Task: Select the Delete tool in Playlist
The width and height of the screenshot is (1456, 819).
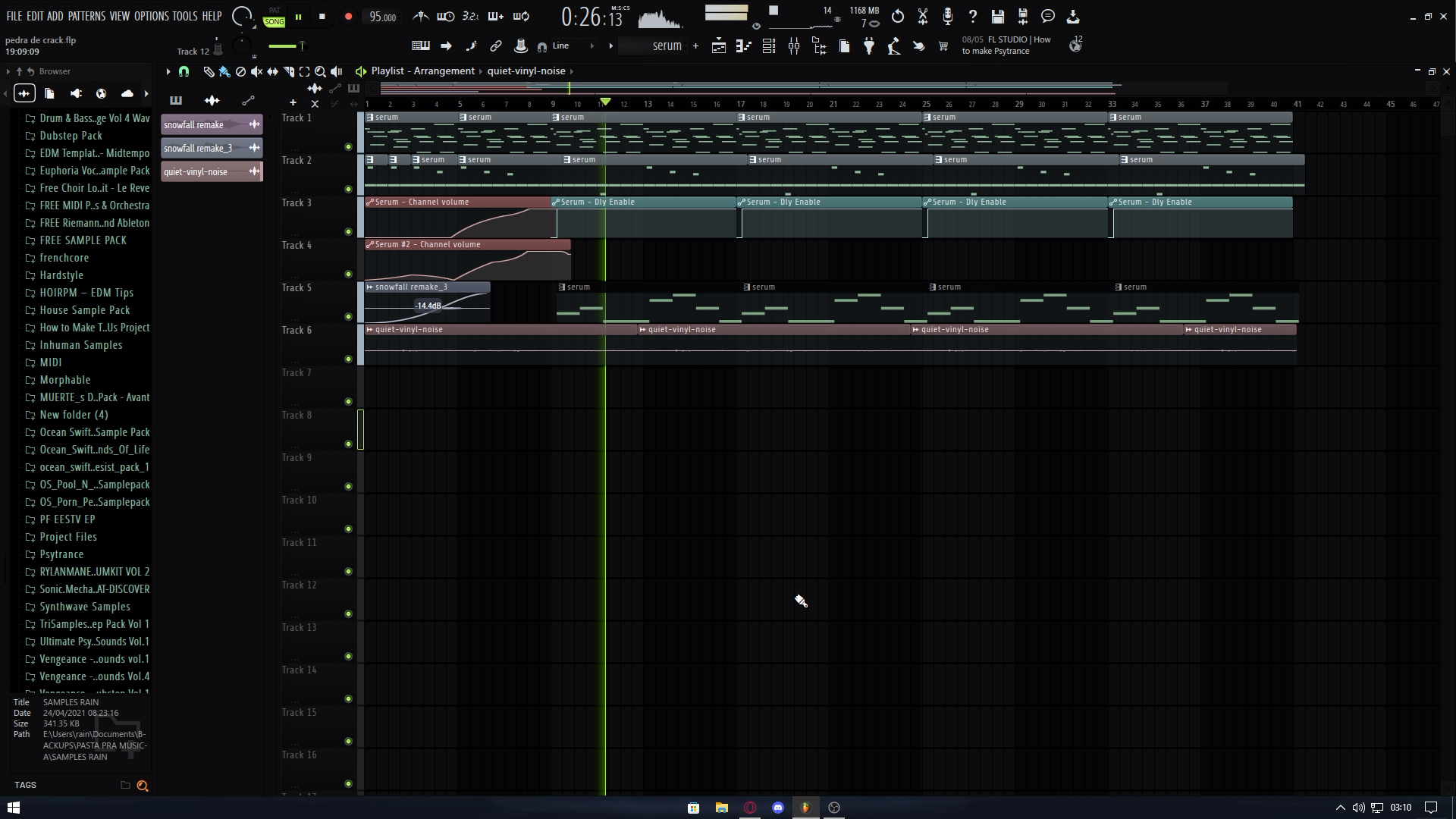Action: click(x=240, y=71)
